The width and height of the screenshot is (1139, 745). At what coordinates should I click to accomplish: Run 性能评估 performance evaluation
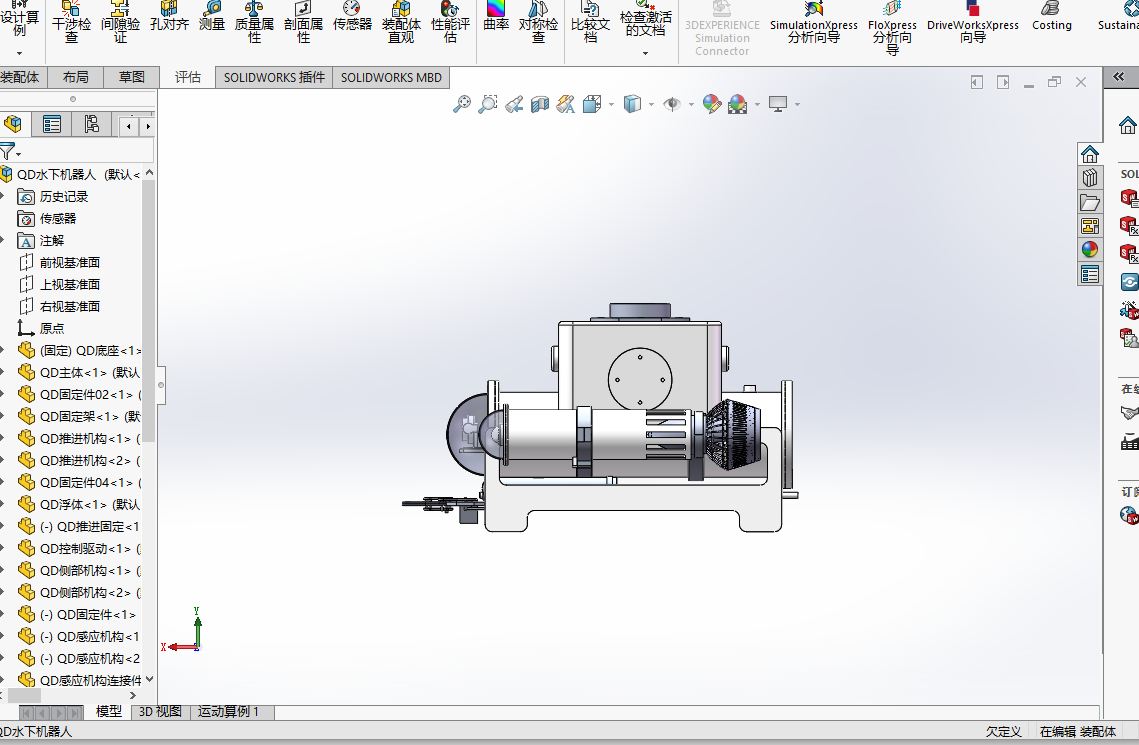click(x=450, y=22)
